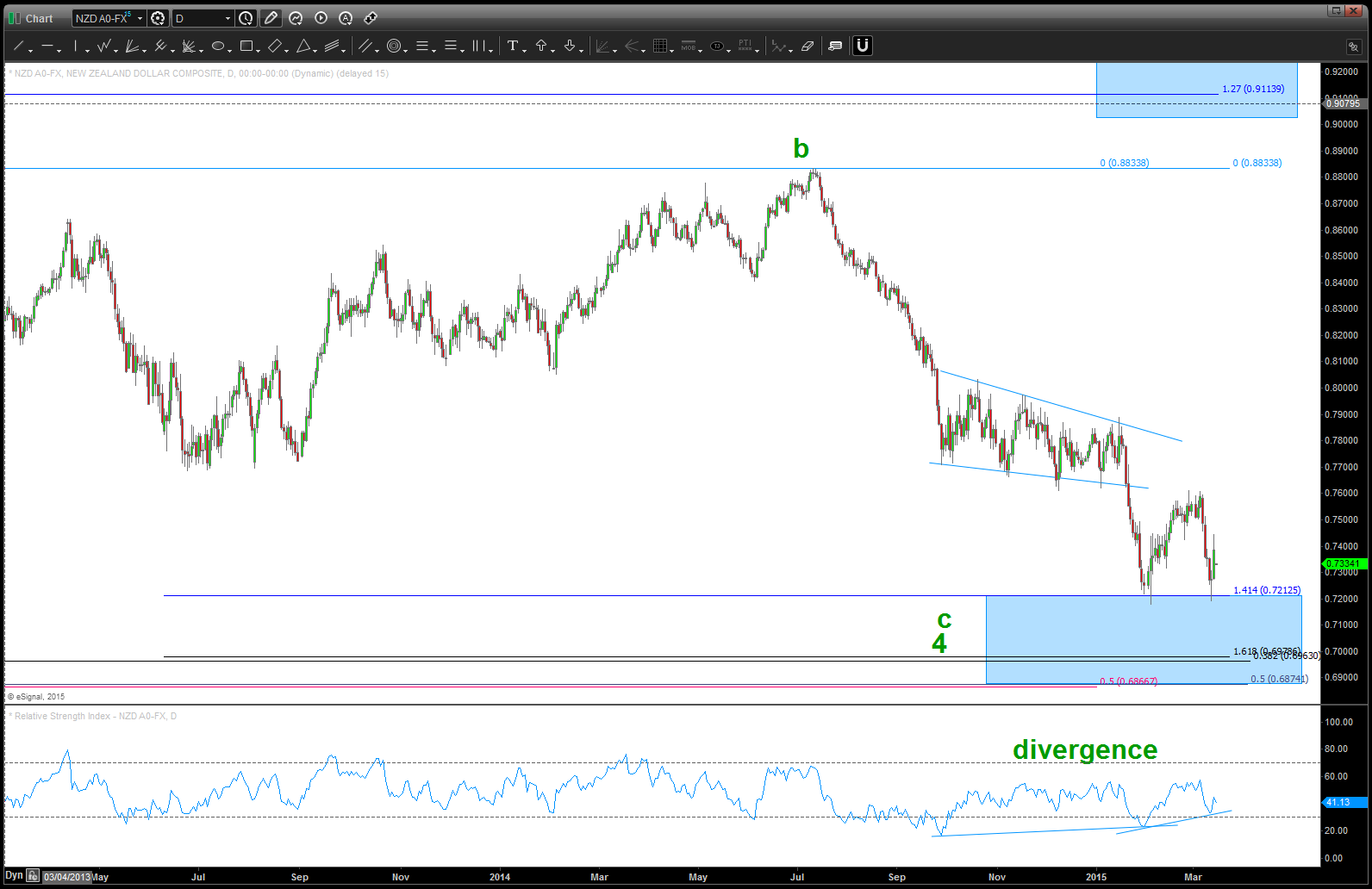
Task: Click the green 0.73341 current price marker
Action: (1344, 563)
